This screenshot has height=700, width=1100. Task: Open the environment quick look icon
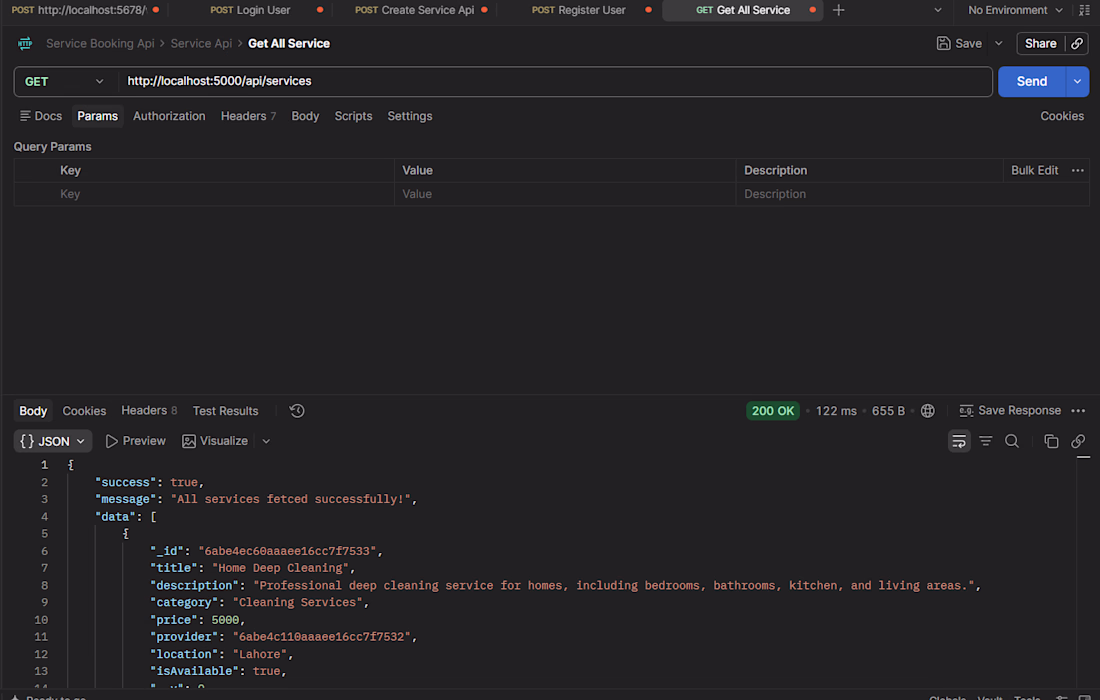(1085, 10)
